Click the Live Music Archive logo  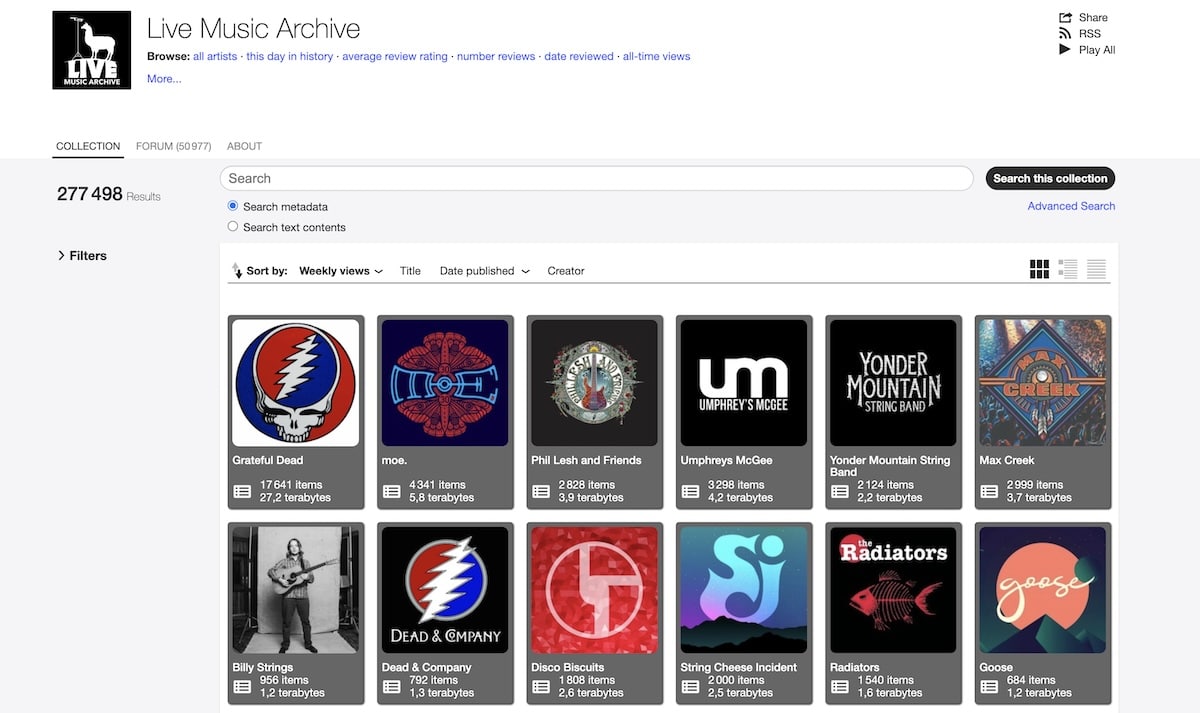coord(92,50)
